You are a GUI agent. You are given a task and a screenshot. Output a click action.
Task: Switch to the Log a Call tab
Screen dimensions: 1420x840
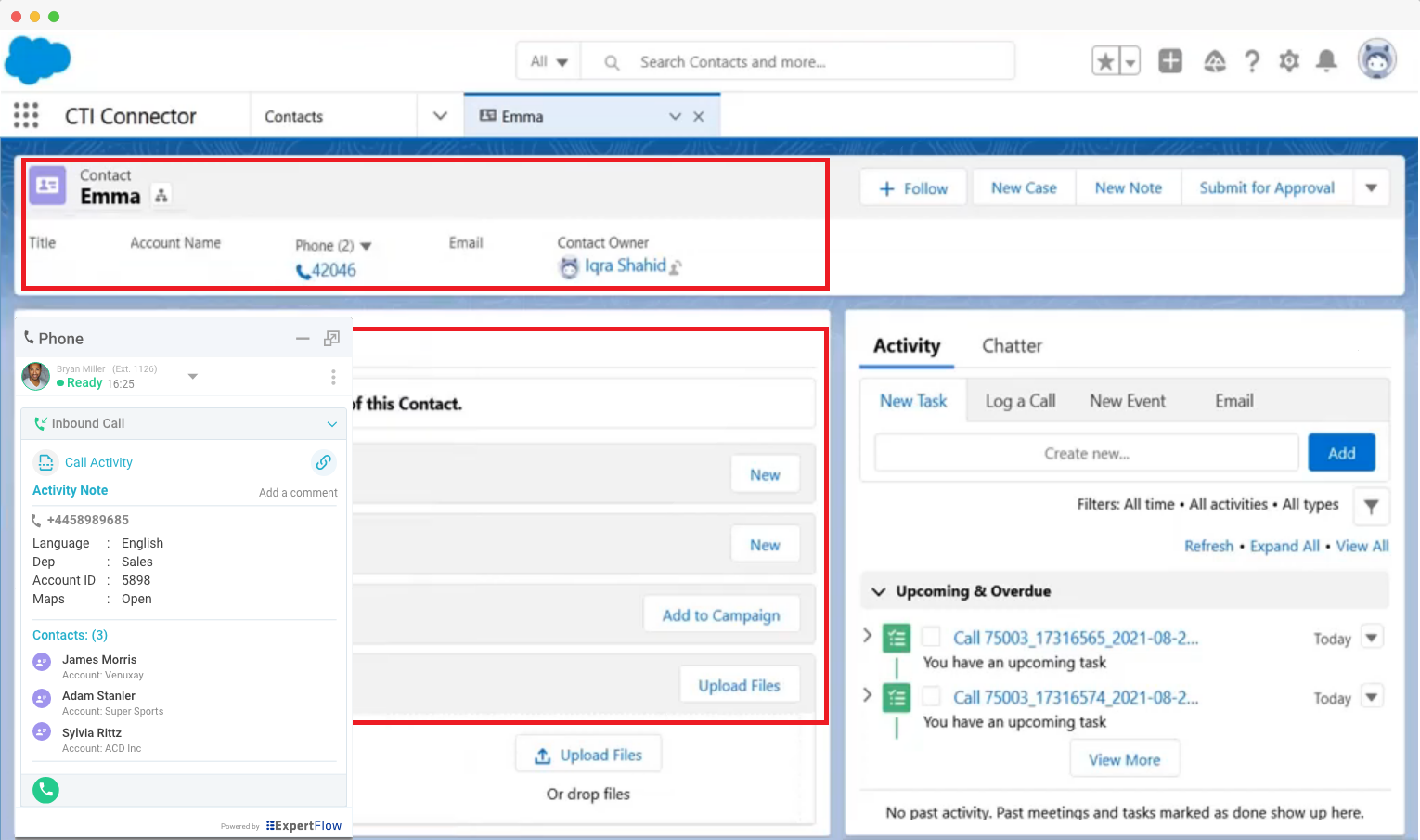(x=1020, y=400)
